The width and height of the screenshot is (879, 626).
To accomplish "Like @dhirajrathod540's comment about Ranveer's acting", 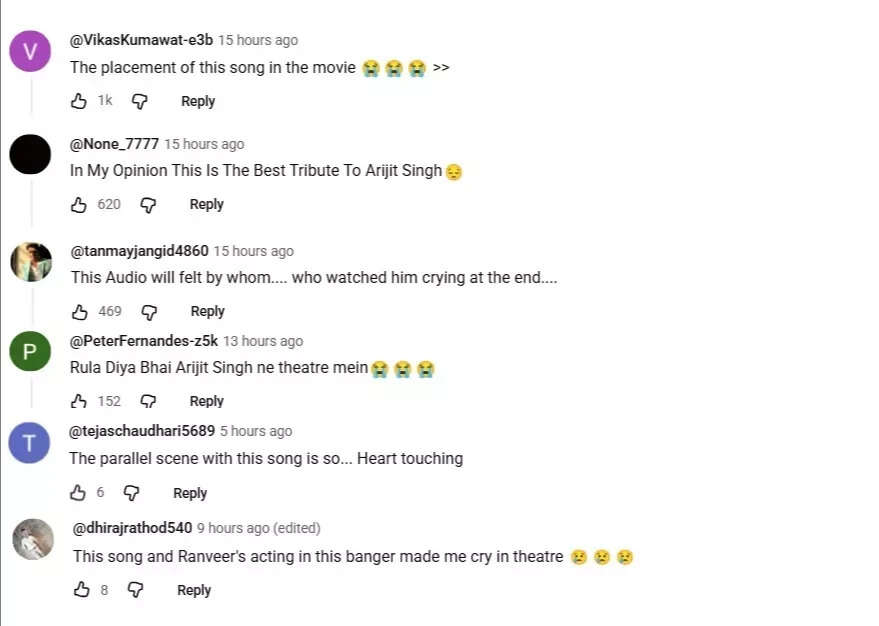I will 81,590.
